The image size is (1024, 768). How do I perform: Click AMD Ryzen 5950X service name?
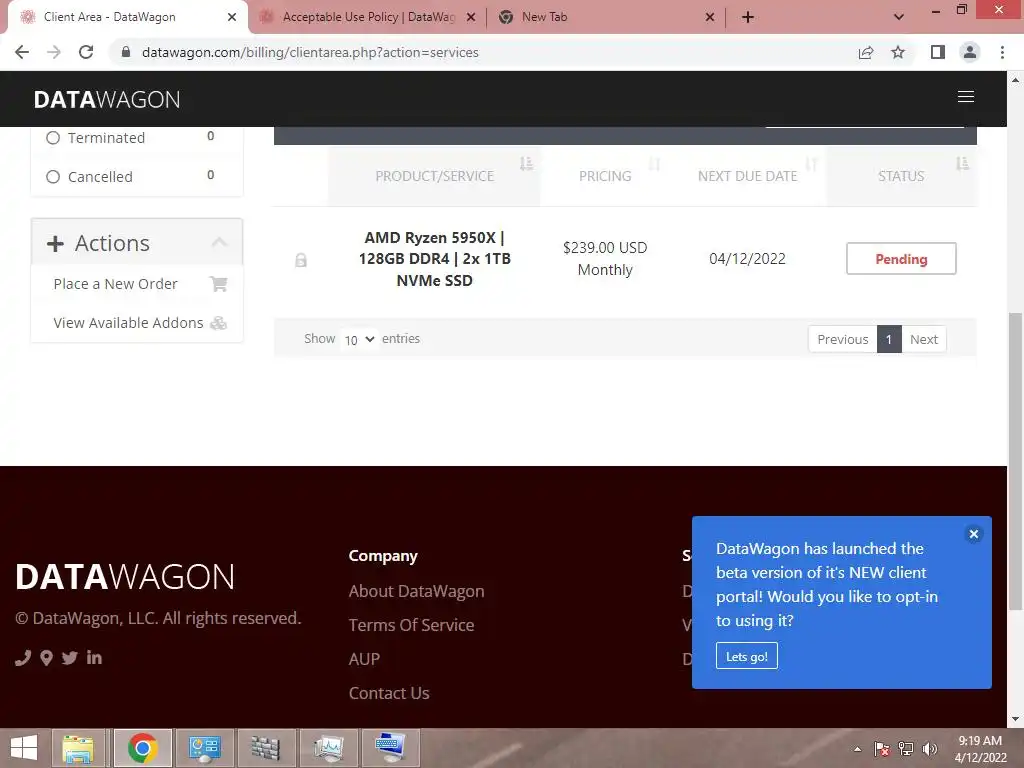pos(434,259)
